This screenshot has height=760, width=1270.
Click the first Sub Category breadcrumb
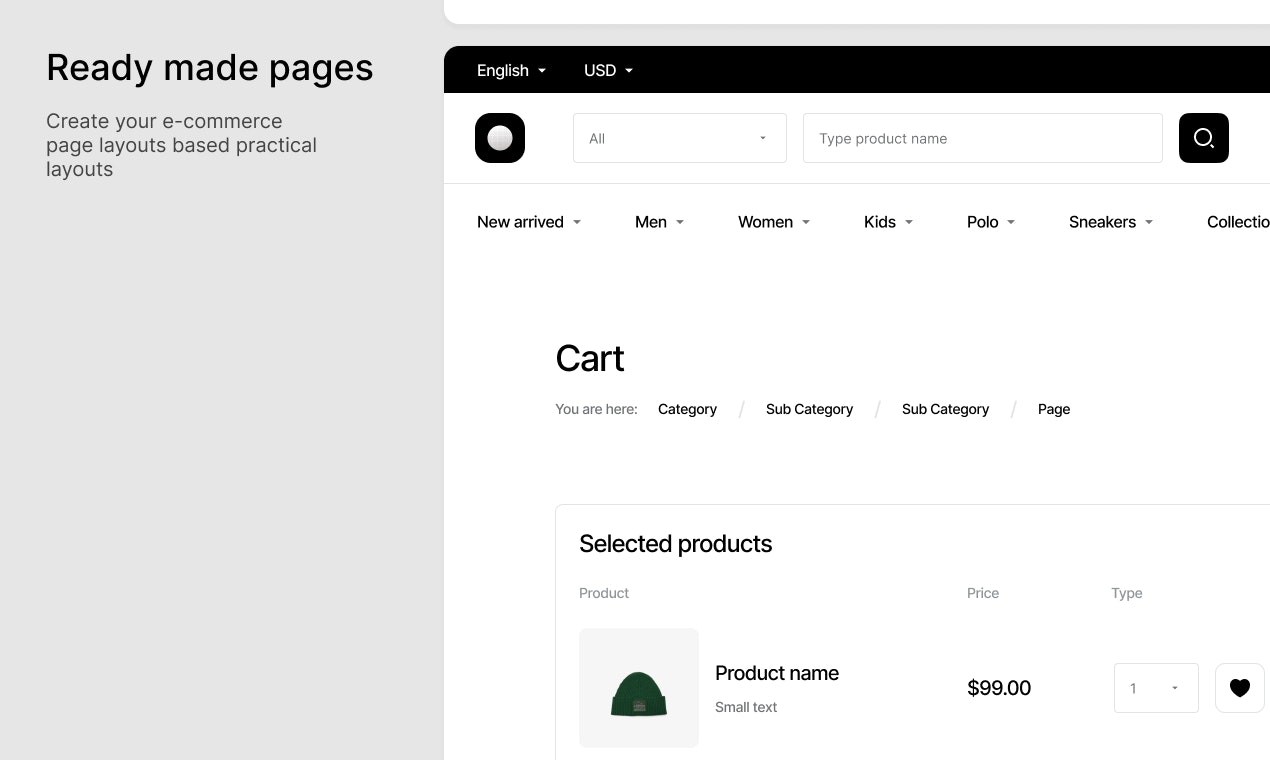pyautogui.click(x=809, y=409)
